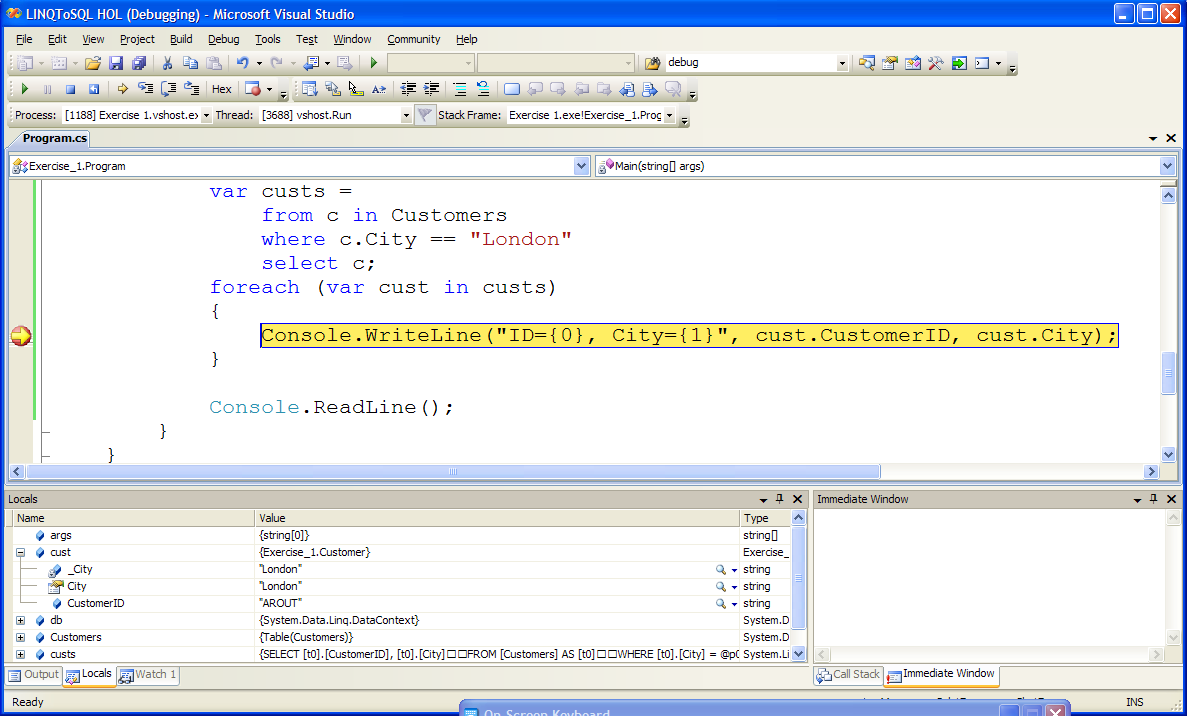Open the debug find combo box dropdown

[x=842, y=64]
